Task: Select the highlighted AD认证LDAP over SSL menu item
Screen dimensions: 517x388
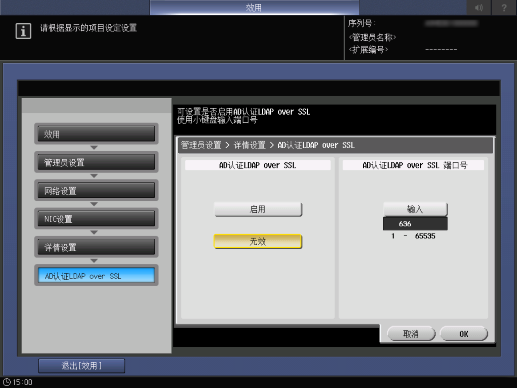Action: click(x=96, y=275)
